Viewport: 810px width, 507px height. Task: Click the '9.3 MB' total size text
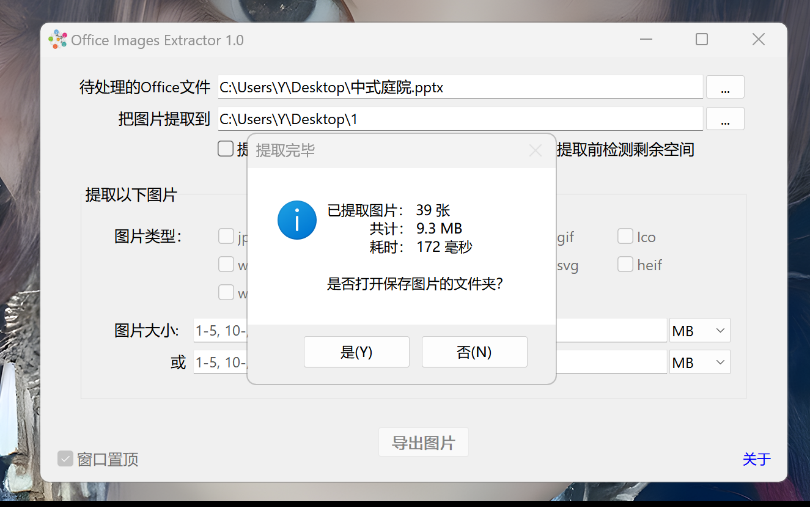coord(439,228)
